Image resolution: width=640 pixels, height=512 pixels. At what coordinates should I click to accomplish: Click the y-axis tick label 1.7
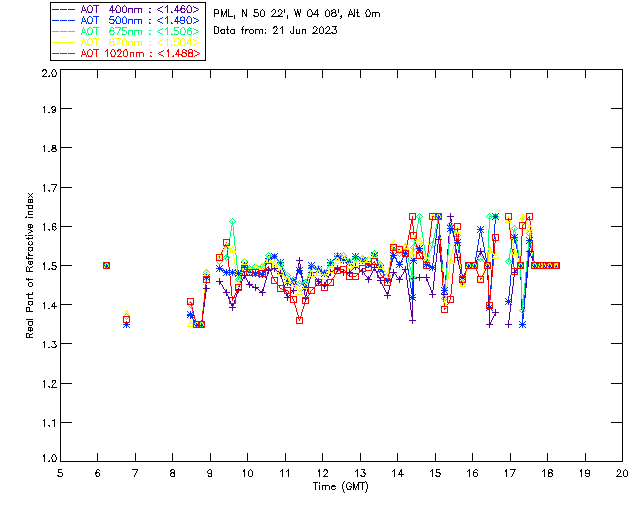(49, 187)
